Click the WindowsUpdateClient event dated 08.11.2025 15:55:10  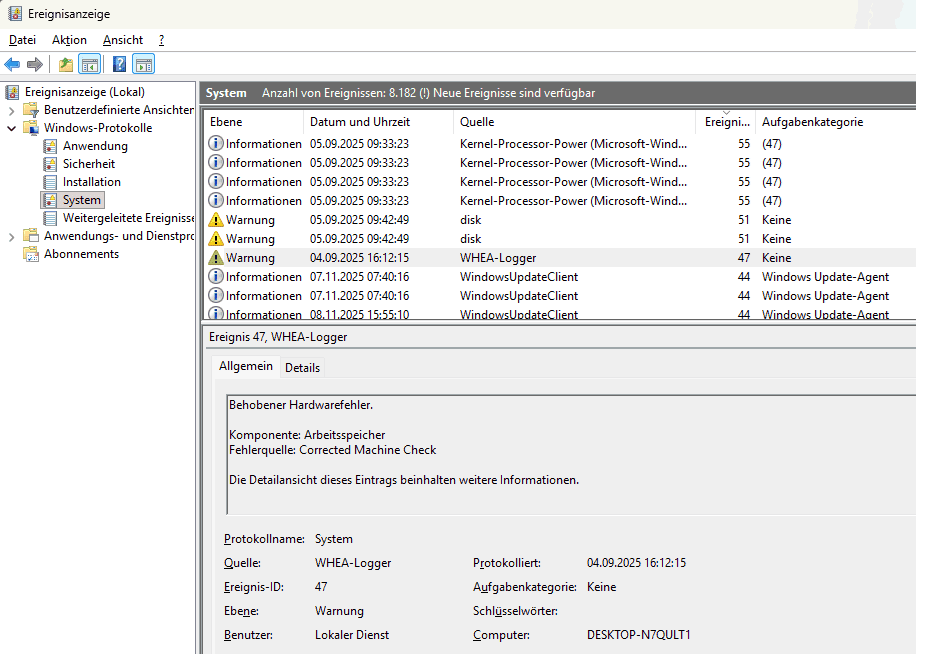tap(560, 314)
